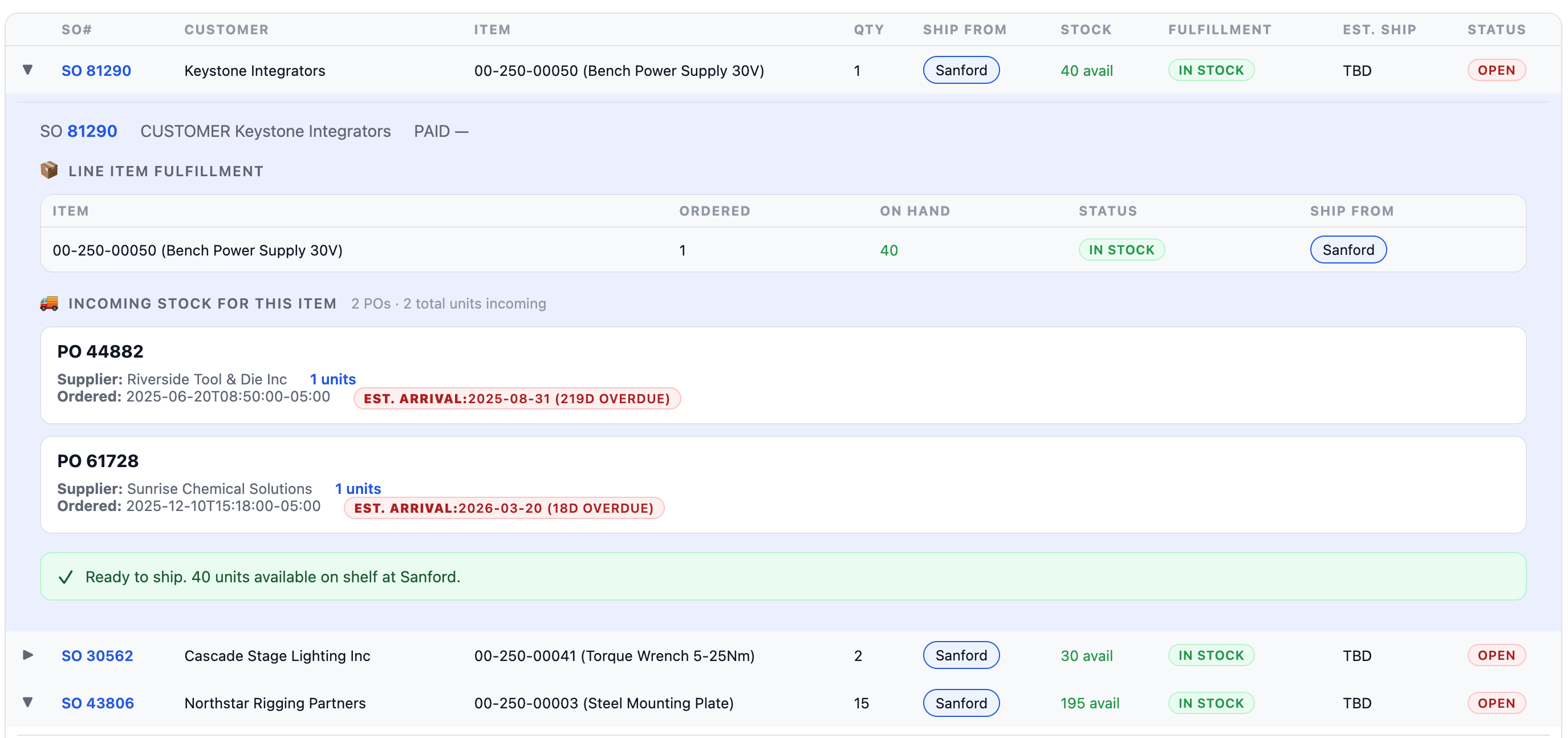This screenshot has height=738, width=1568.
Task: Click IN STOCK badge in SO 43806 row
Action: click(1211, 703)
